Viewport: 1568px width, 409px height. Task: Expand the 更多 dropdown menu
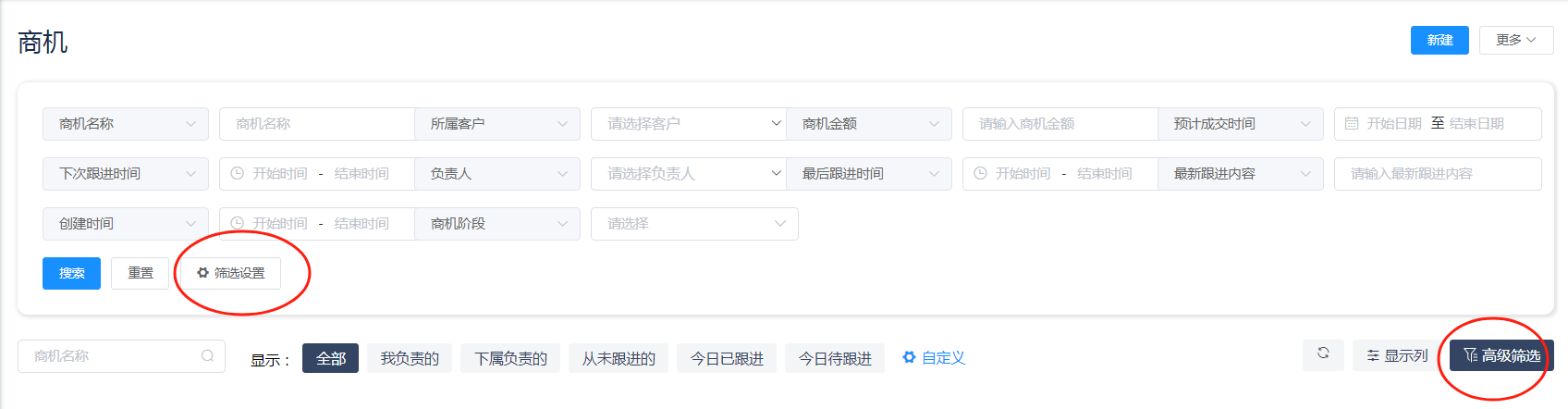click(x=1515, y=40)
